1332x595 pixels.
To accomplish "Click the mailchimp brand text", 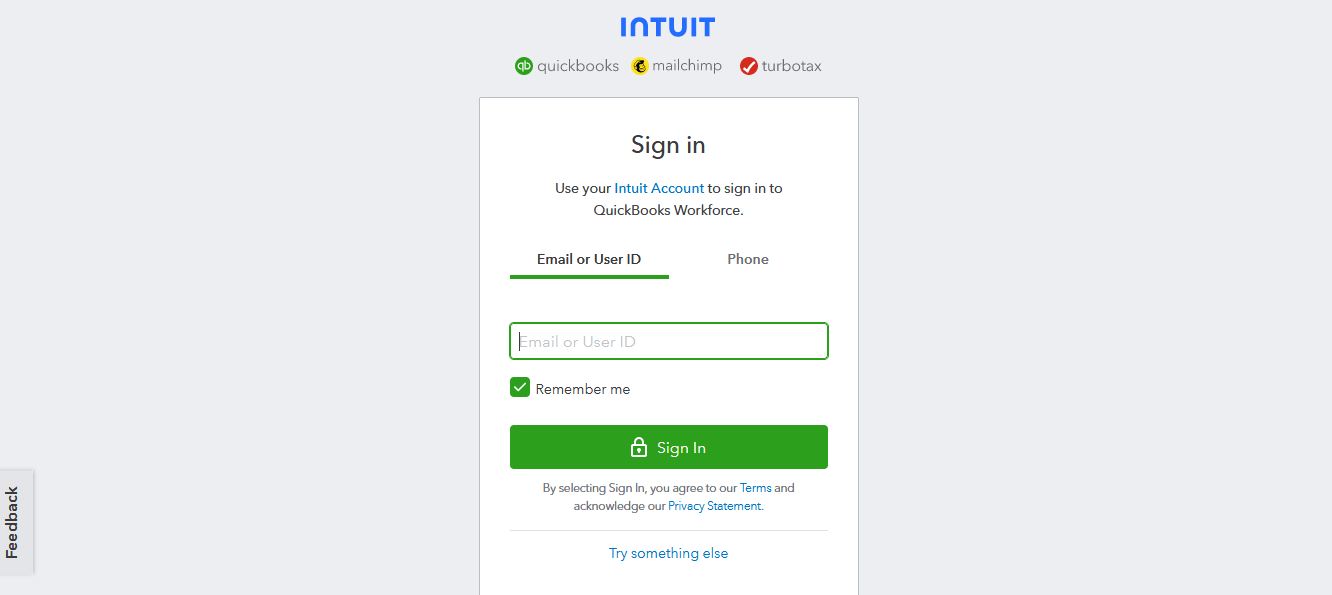I will coord(687,66).
